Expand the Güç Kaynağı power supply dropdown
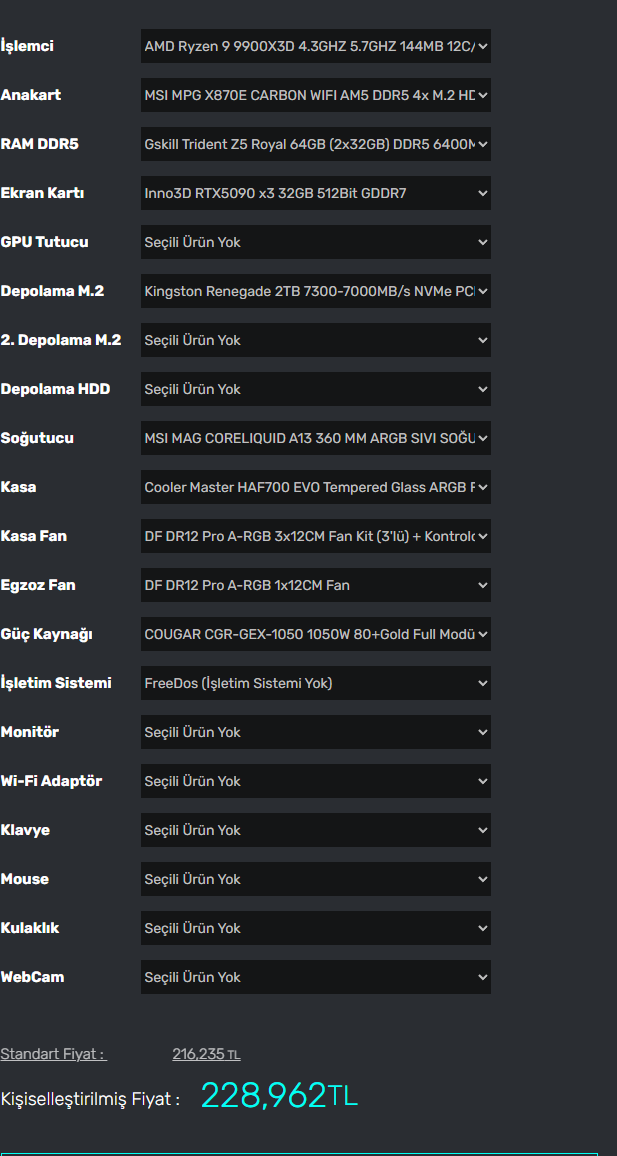 (x=315, y=634)
